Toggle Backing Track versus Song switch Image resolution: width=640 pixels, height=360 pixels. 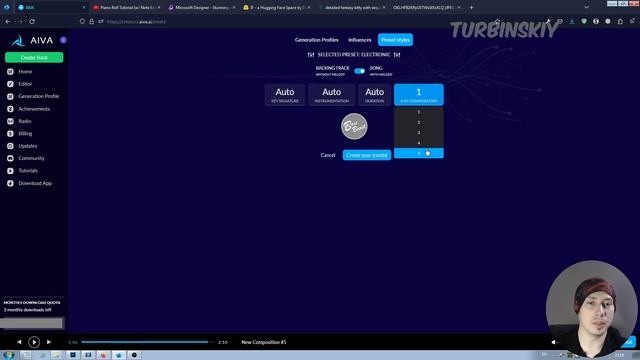pyautogui.click(x=359, y=71)
